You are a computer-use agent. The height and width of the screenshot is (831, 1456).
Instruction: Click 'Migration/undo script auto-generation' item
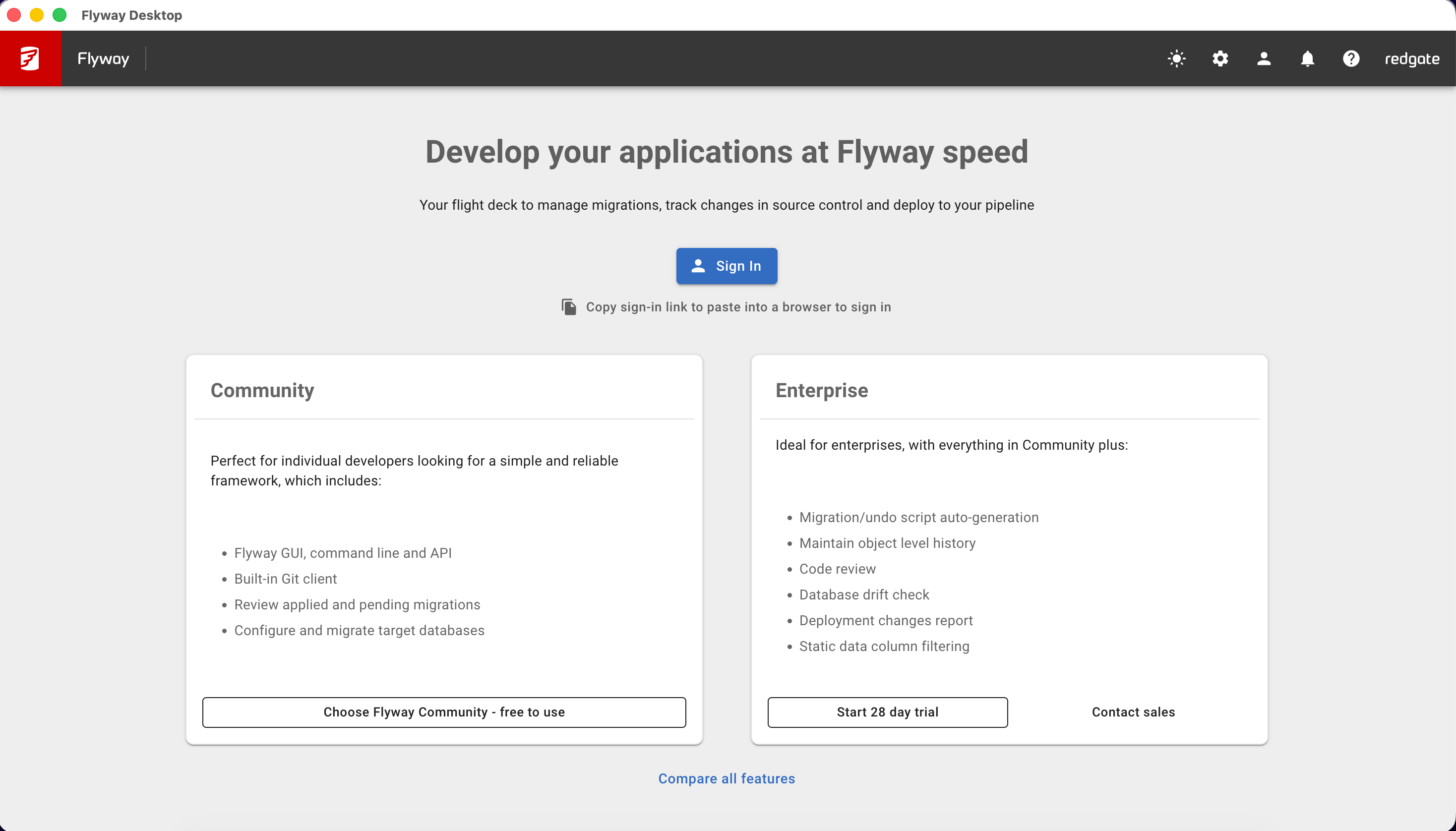(x=919, y=517)
